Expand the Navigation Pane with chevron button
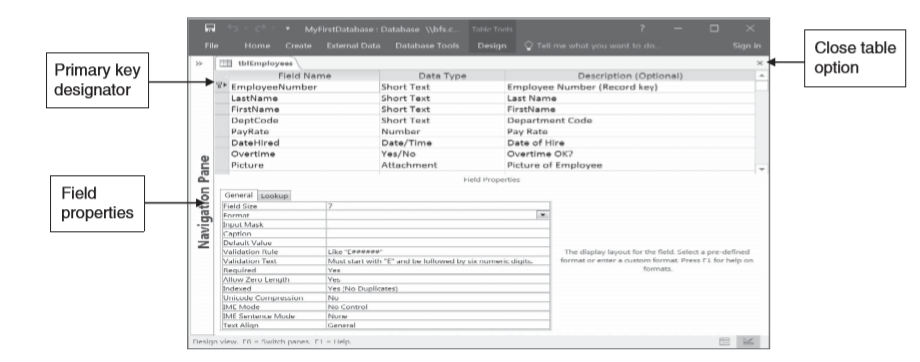 (x=199, y=63)
